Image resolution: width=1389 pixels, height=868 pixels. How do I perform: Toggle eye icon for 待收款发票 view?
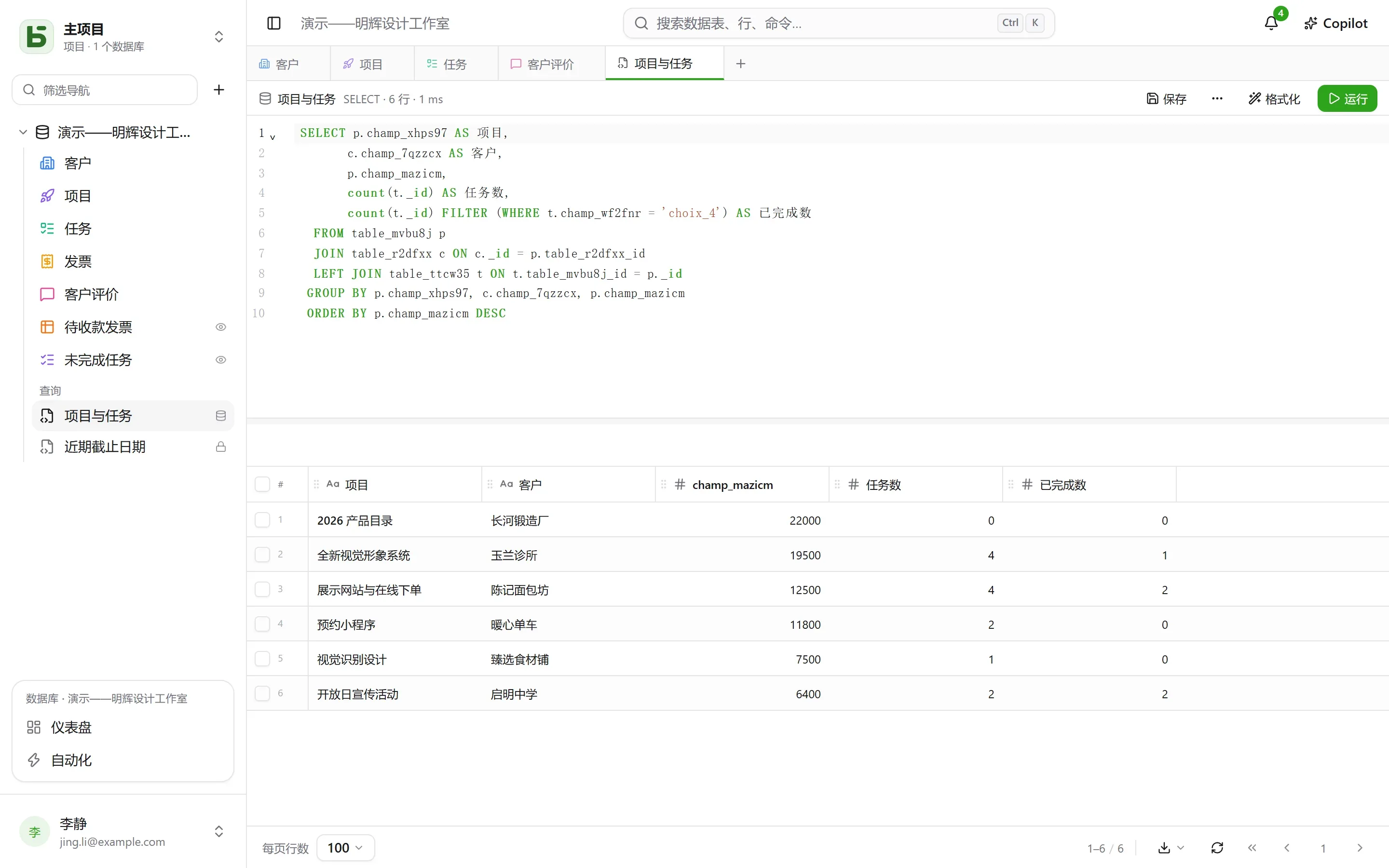click(x=220, y=327)
